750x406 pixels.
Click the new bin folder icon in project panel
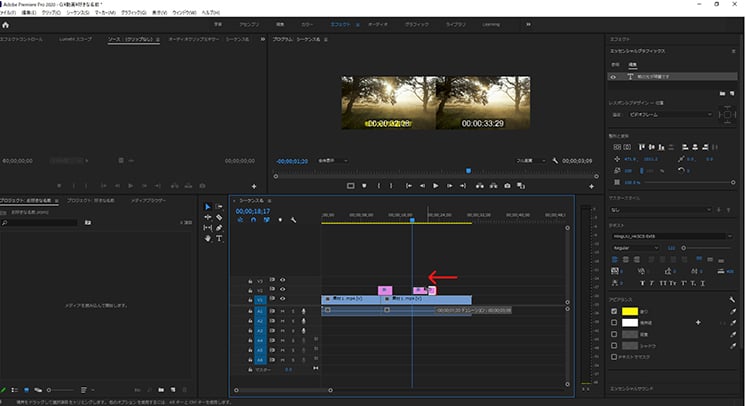[x=161, y=390]
